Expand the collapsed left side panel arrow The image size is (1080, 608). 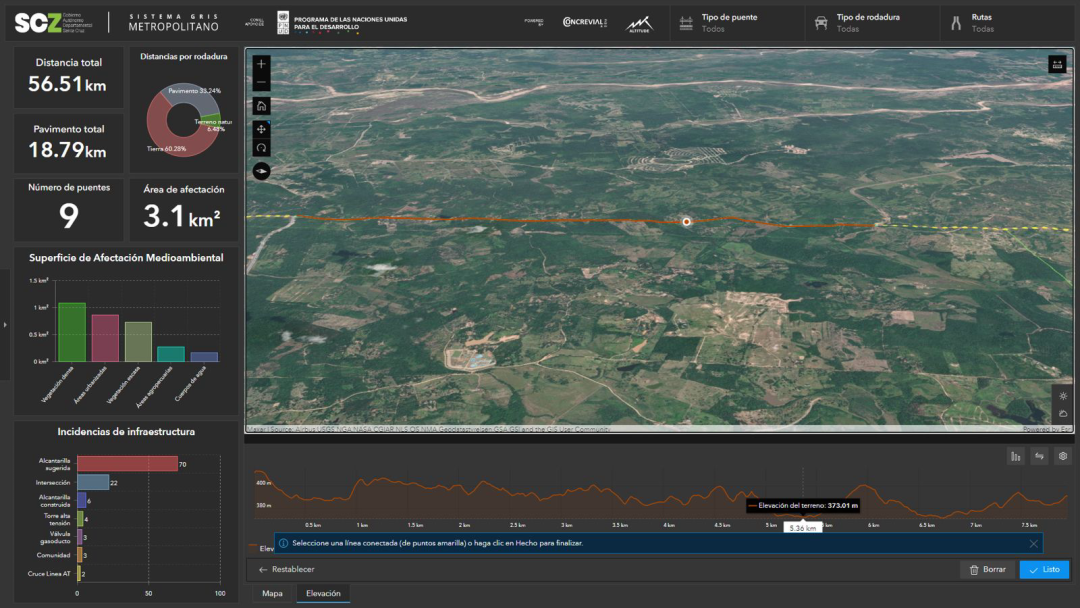(5, 324)
